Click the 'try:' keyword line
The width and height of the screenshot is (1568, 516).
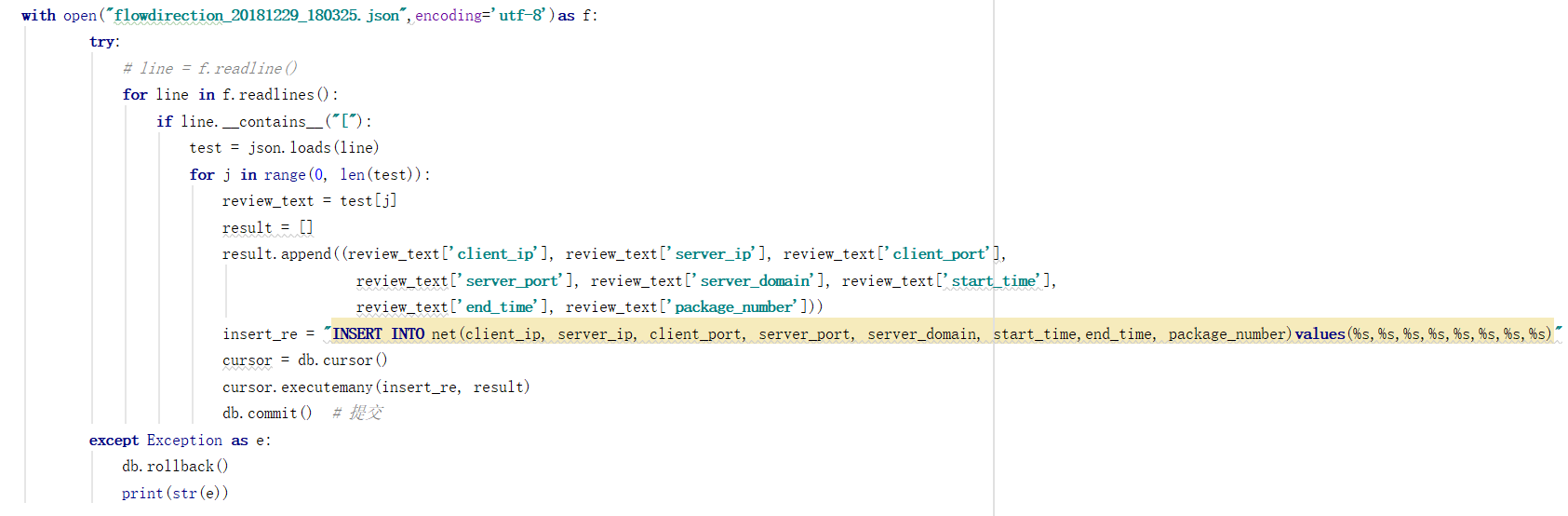click(105, 42)
